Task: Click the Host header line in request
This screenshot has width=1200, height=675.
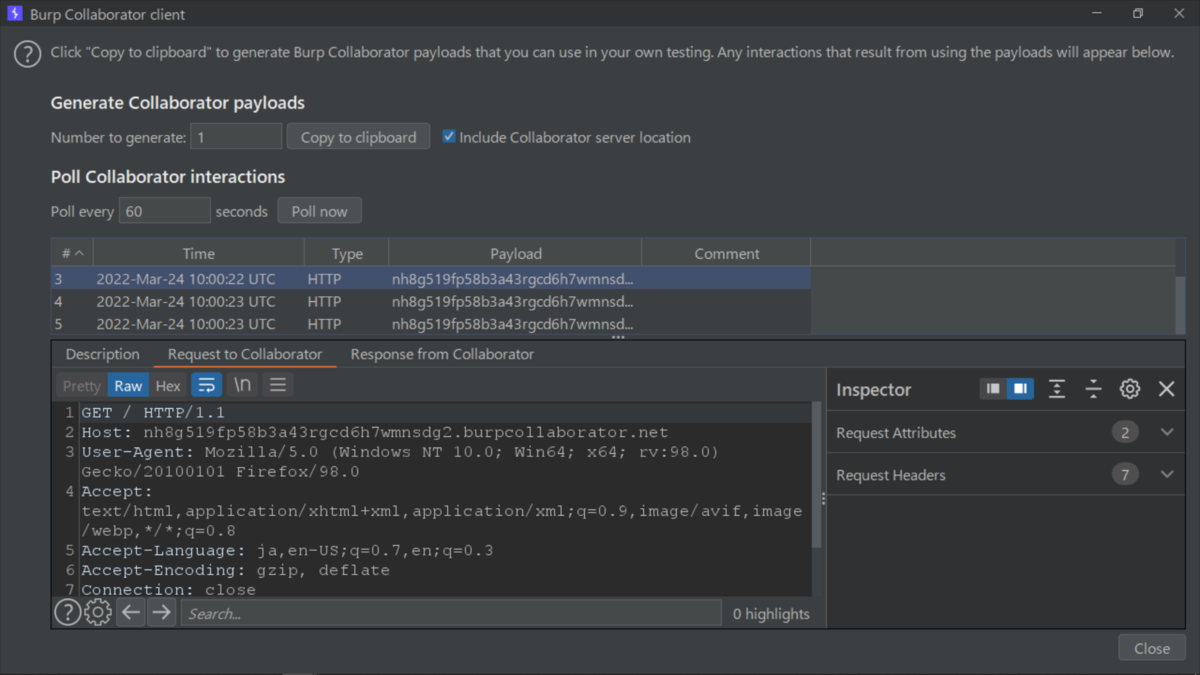Action: click(375, 432)
